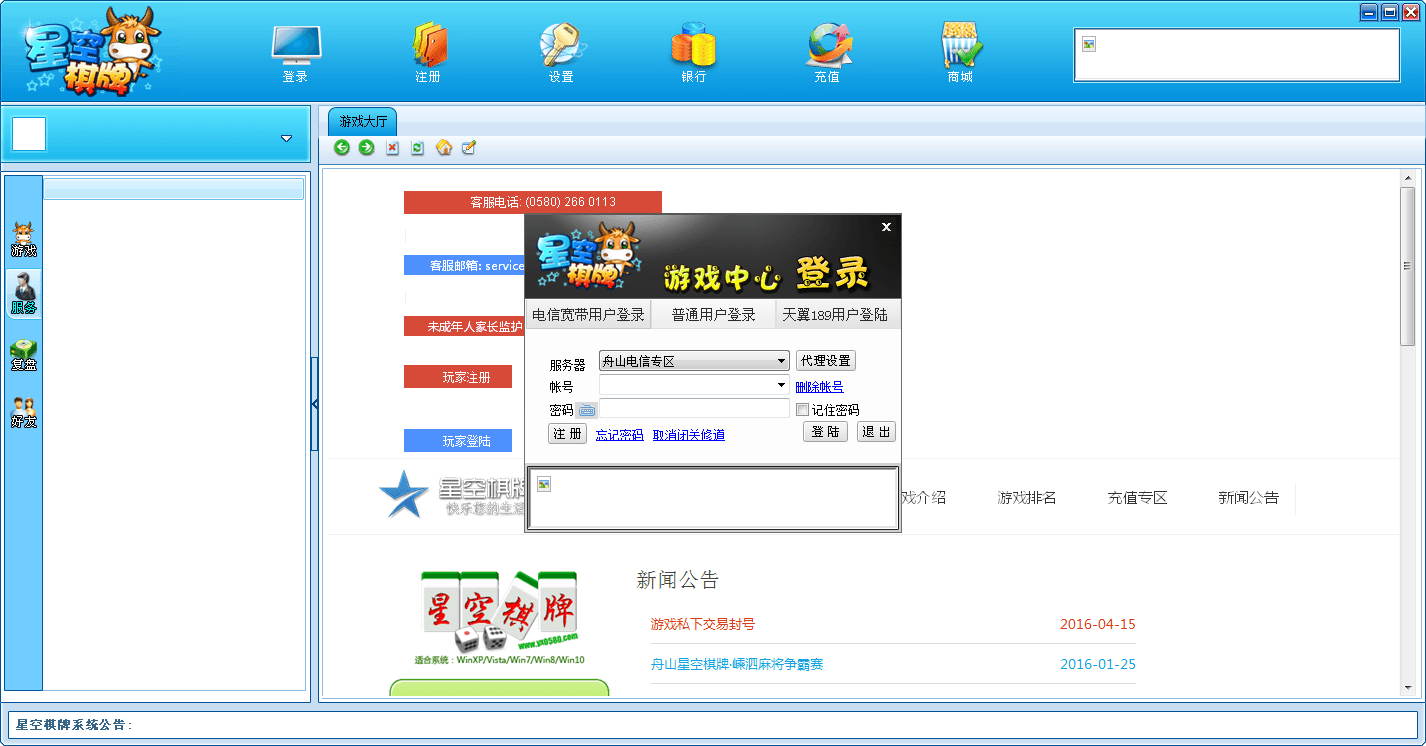This screenshot has width=1426, height=746.
Task: Open news 舟山星空棋牌·嵊泗麻将争霸赛
Action: pyautogui.click(x=737, y=664)
